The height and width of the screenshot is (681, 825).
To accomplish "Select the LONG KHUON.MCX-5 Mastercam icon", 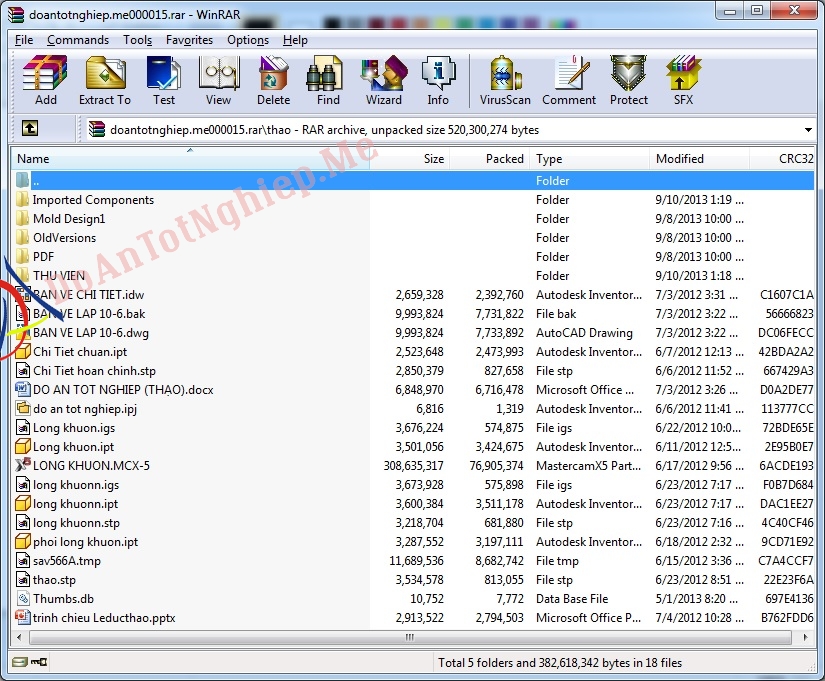I will pos(23,465).
